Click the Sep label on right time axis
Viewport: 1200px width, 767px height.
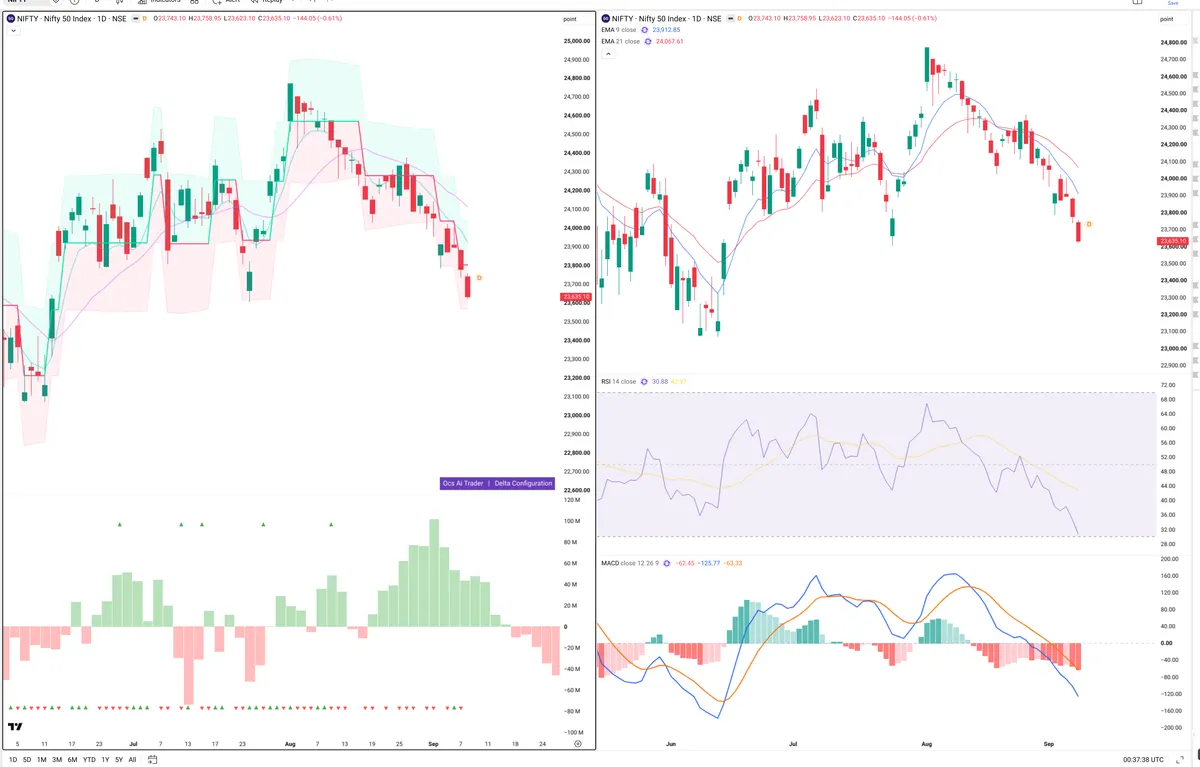(1049, 744)
